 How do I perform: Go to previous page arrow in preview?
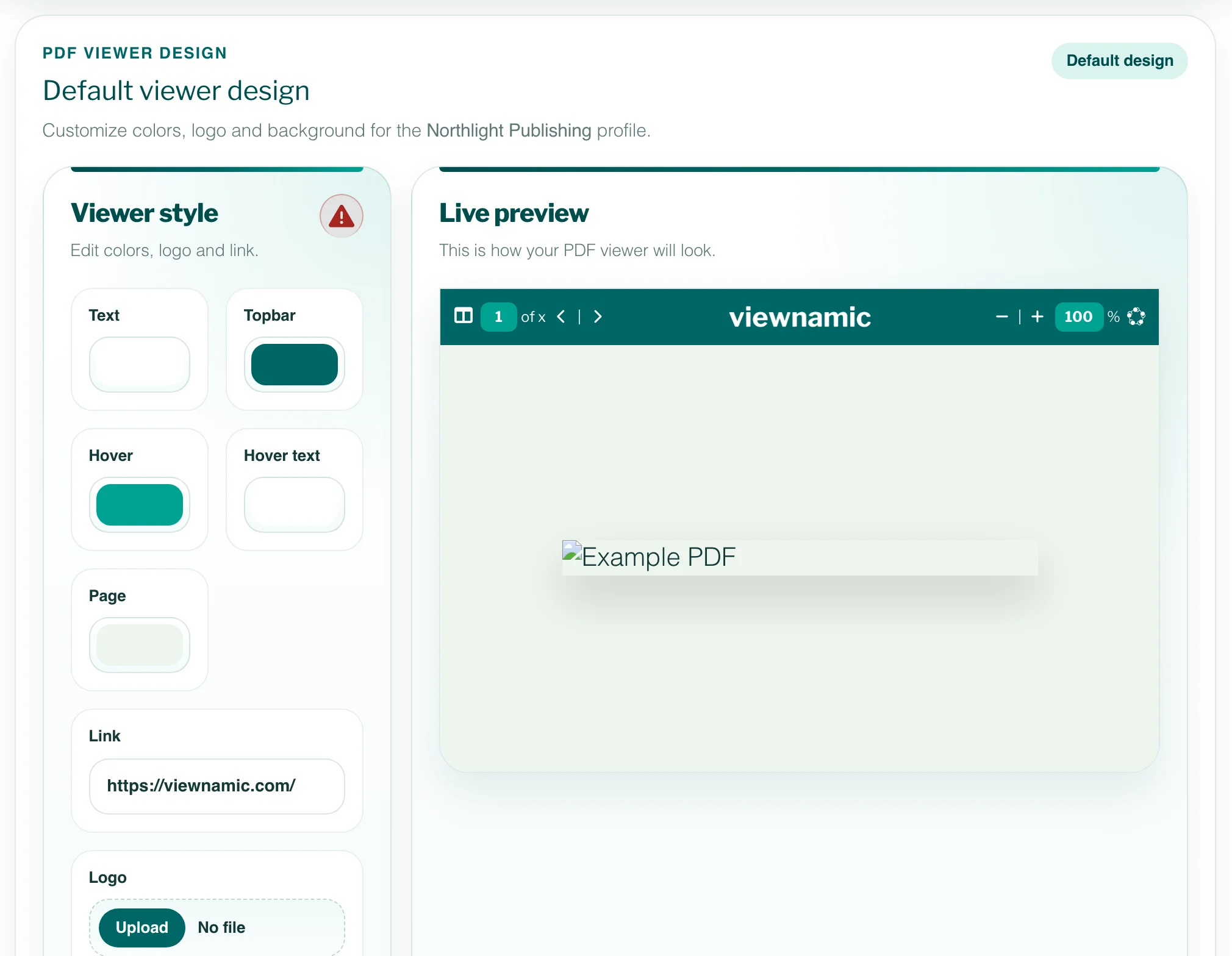coord(561,316)
